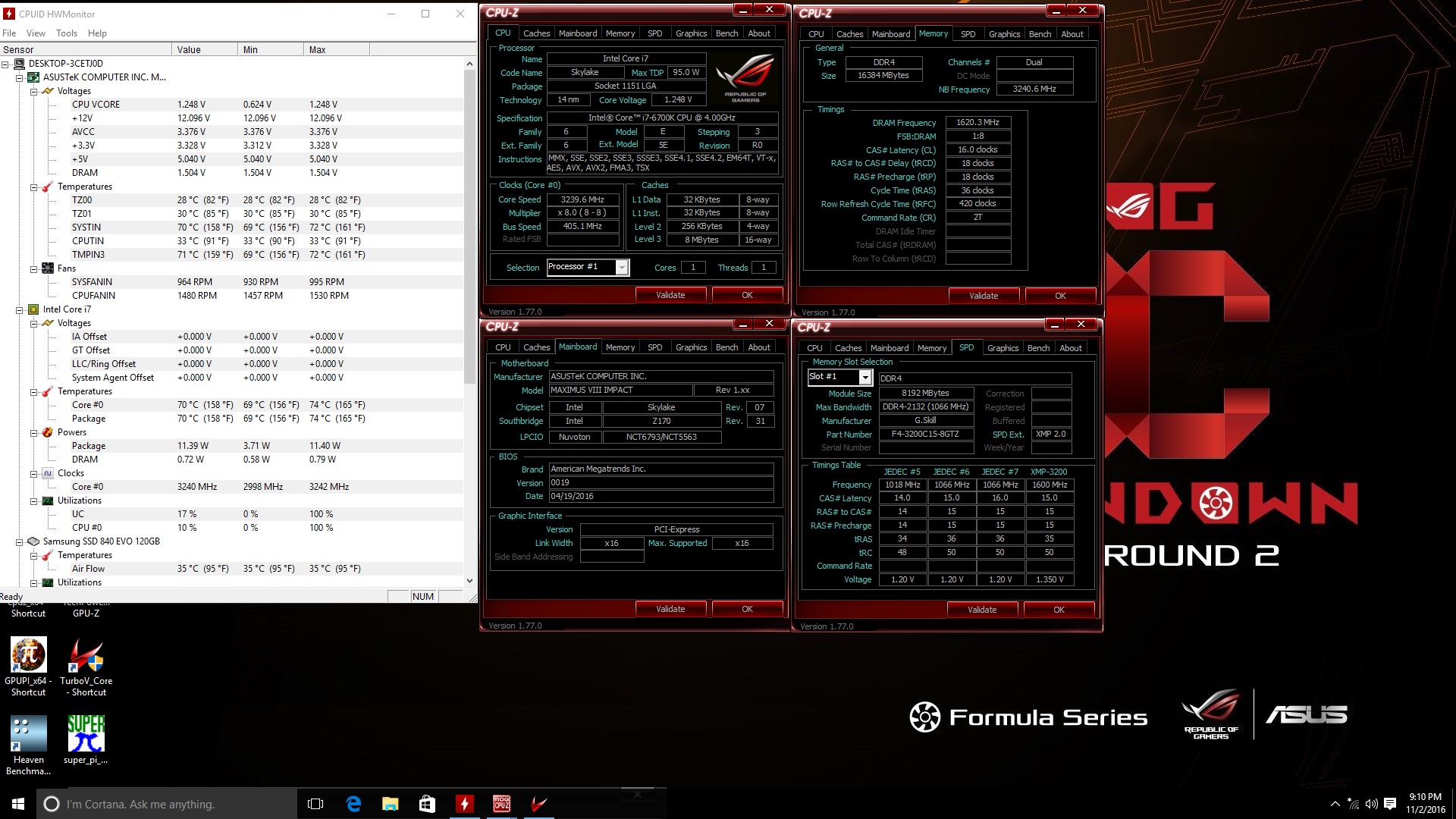Open Bench tab in Memory tab window
Image resolution: width=1456 pixels, height=819 pixels.
click(1040, 34)
